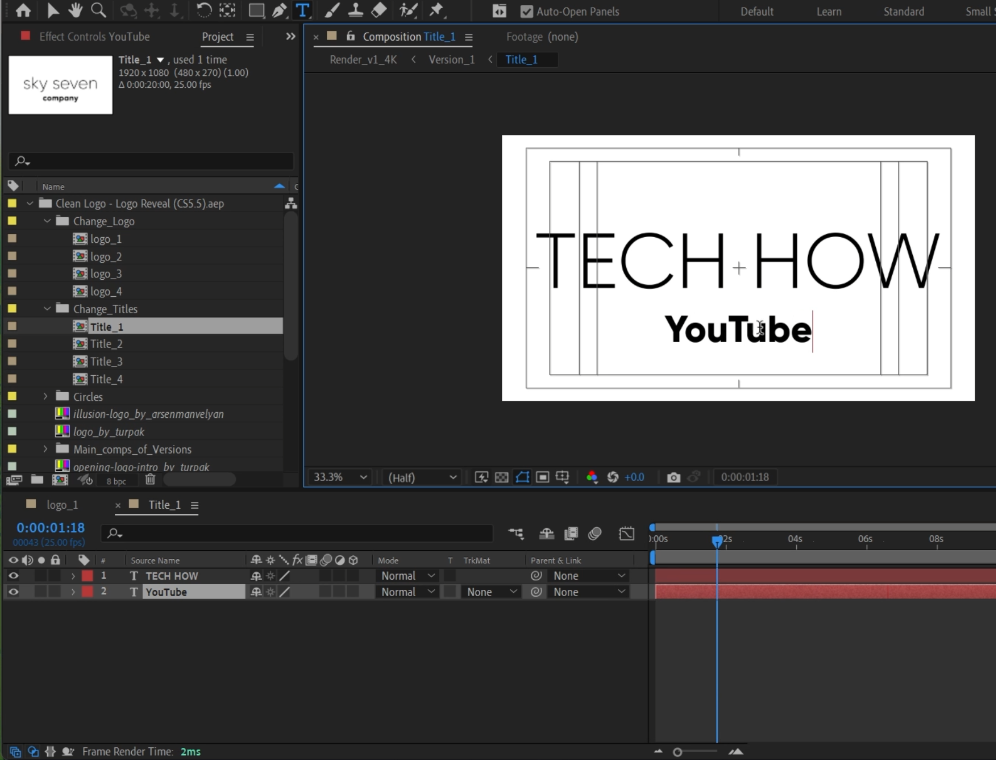Open the Graph Editor from timeline
The height and width of the screenshot is (760, 996).
coord(626,534)
